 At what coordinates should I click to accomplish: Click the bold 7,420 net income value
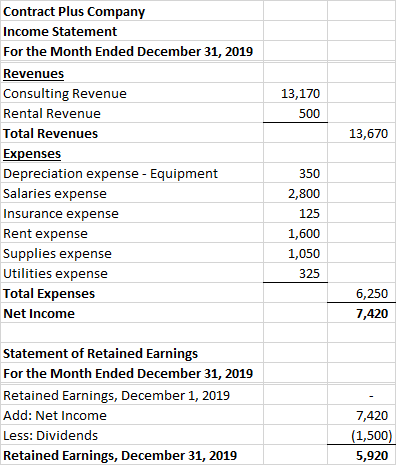pos(372,314)
